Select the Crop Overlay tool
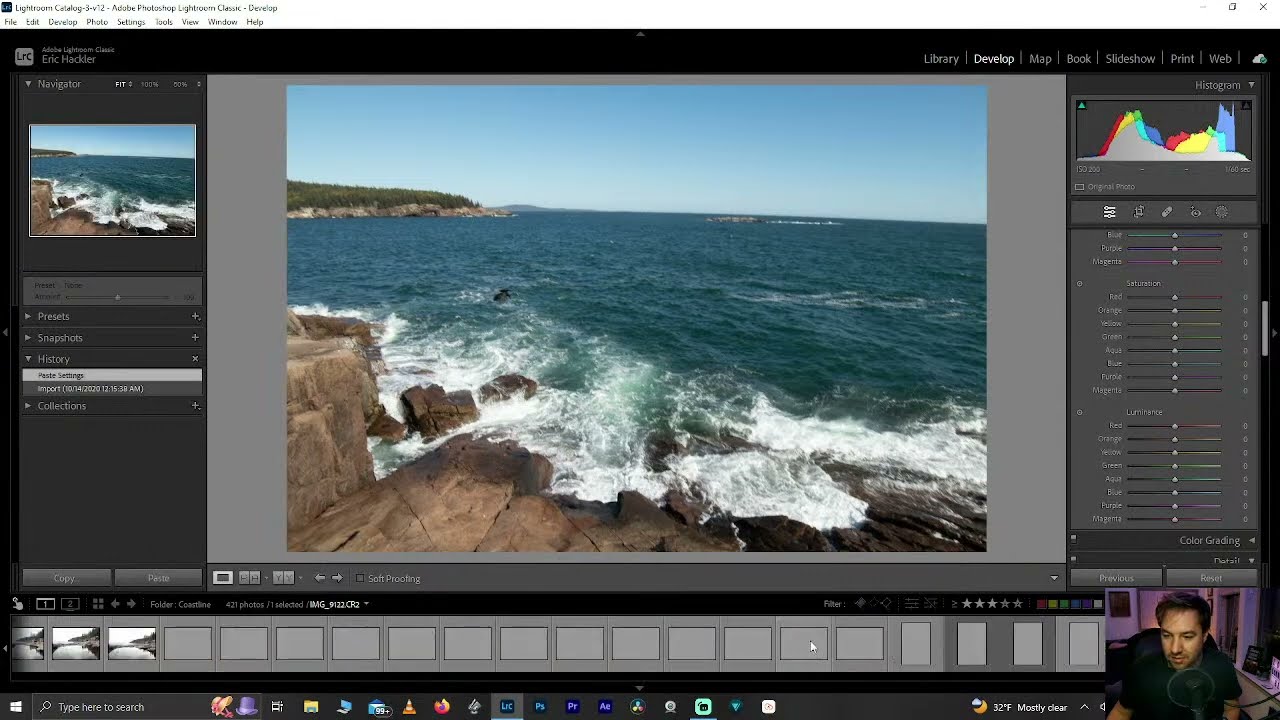The width and height of the screenshot is (1280, 720). pos(1138,212)
